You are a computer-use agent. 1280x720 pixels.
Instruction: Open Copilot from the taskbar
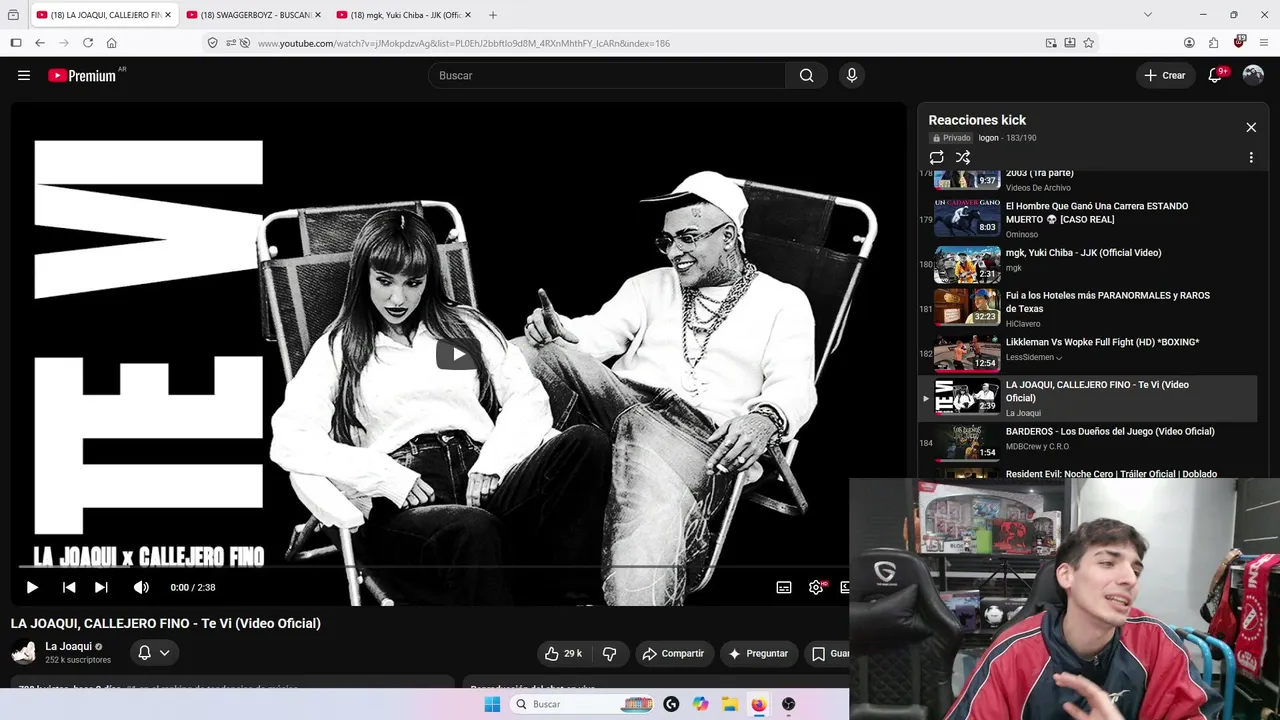(x=701, y=704)
